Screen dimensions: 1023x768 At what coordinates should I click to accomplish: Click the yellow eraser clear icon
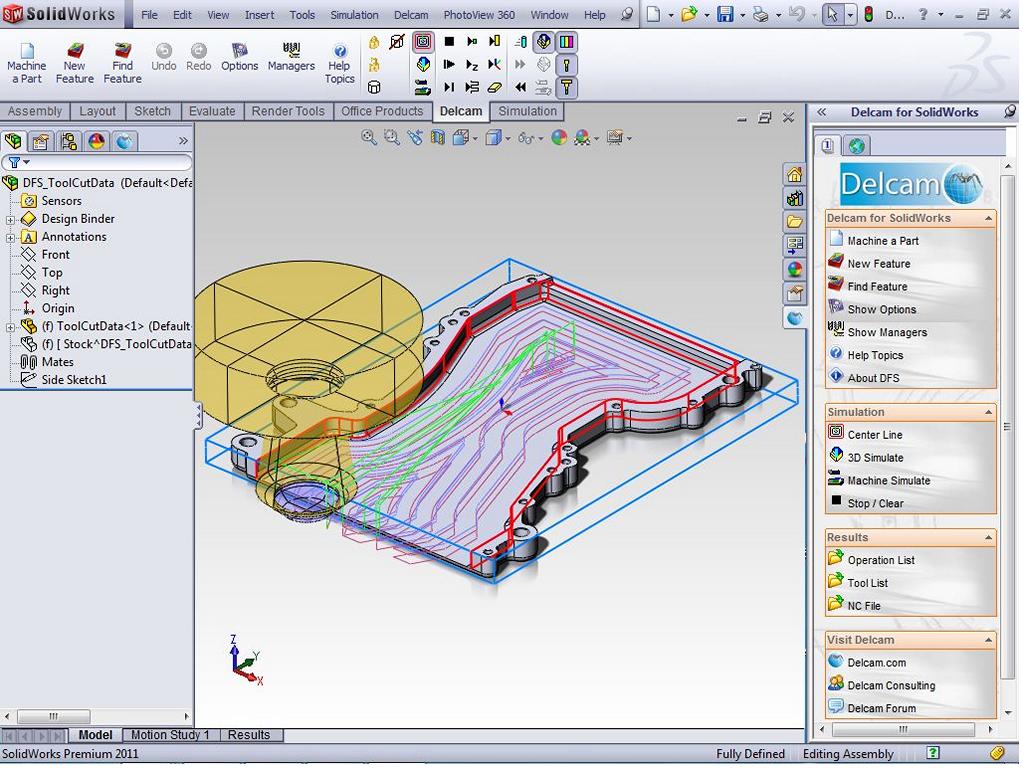495,87
